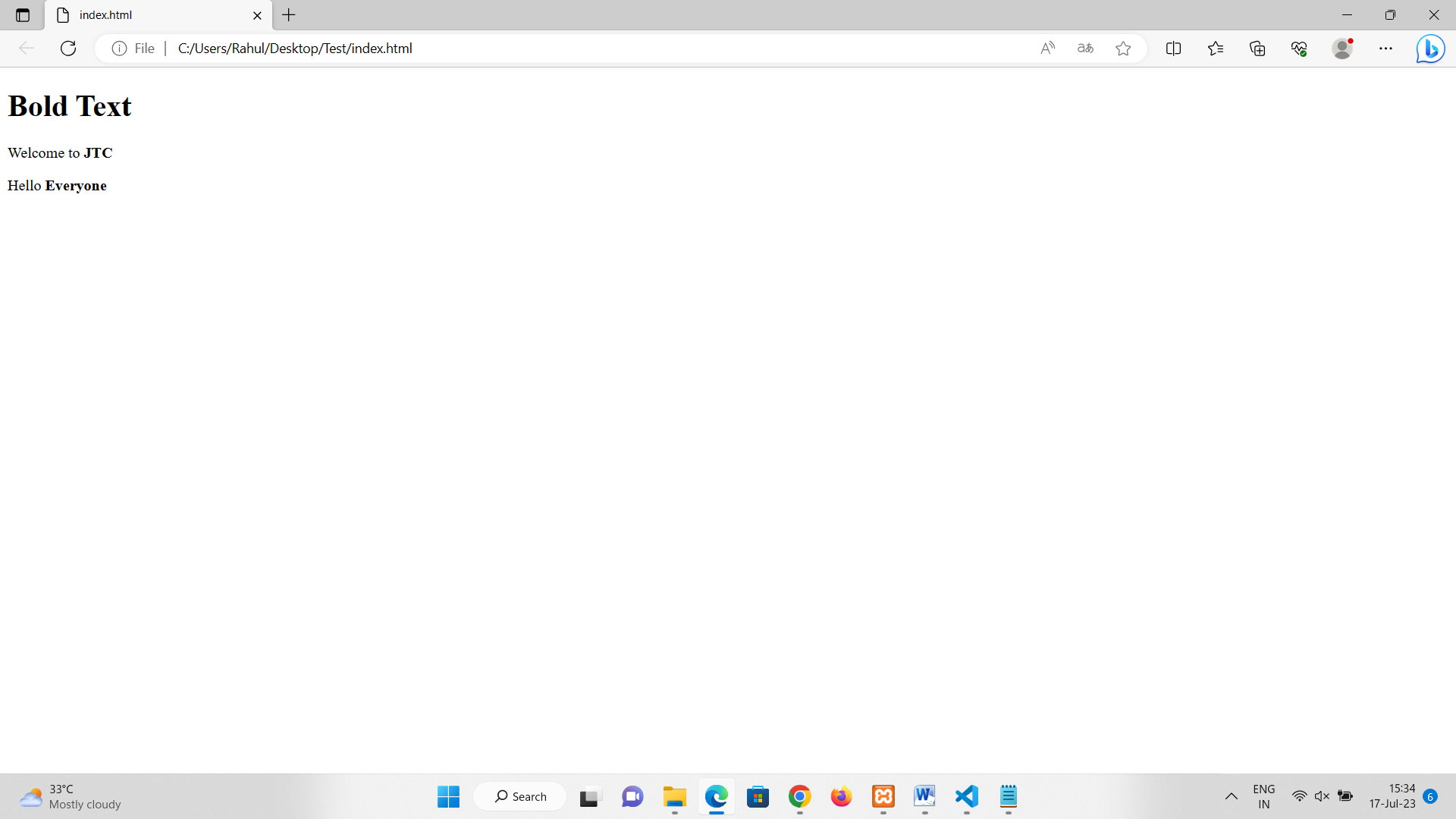Expand the system tray hidden icons

click(x=1231, y=796)
